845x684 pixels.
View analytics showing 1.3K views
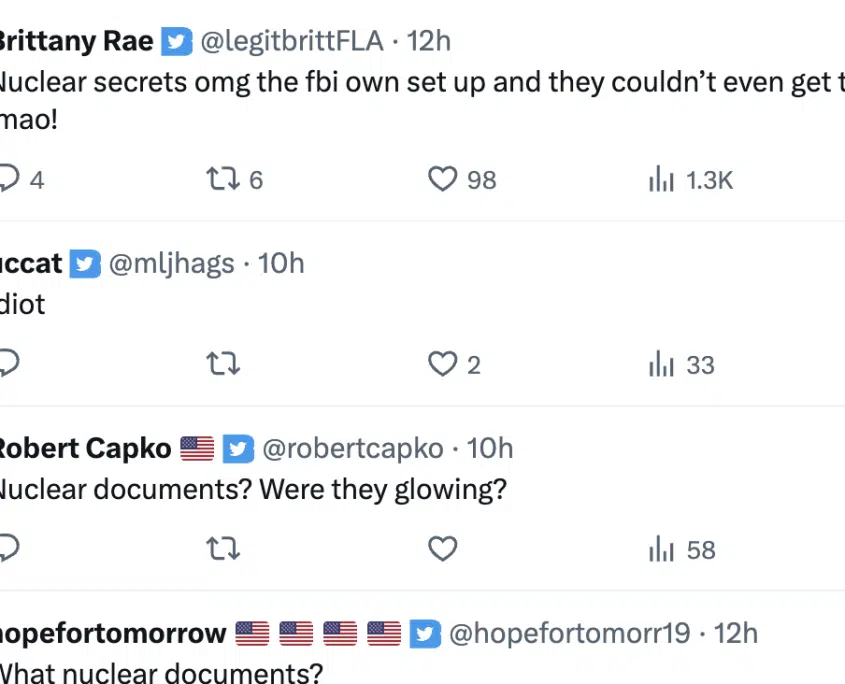coord(691,180)
